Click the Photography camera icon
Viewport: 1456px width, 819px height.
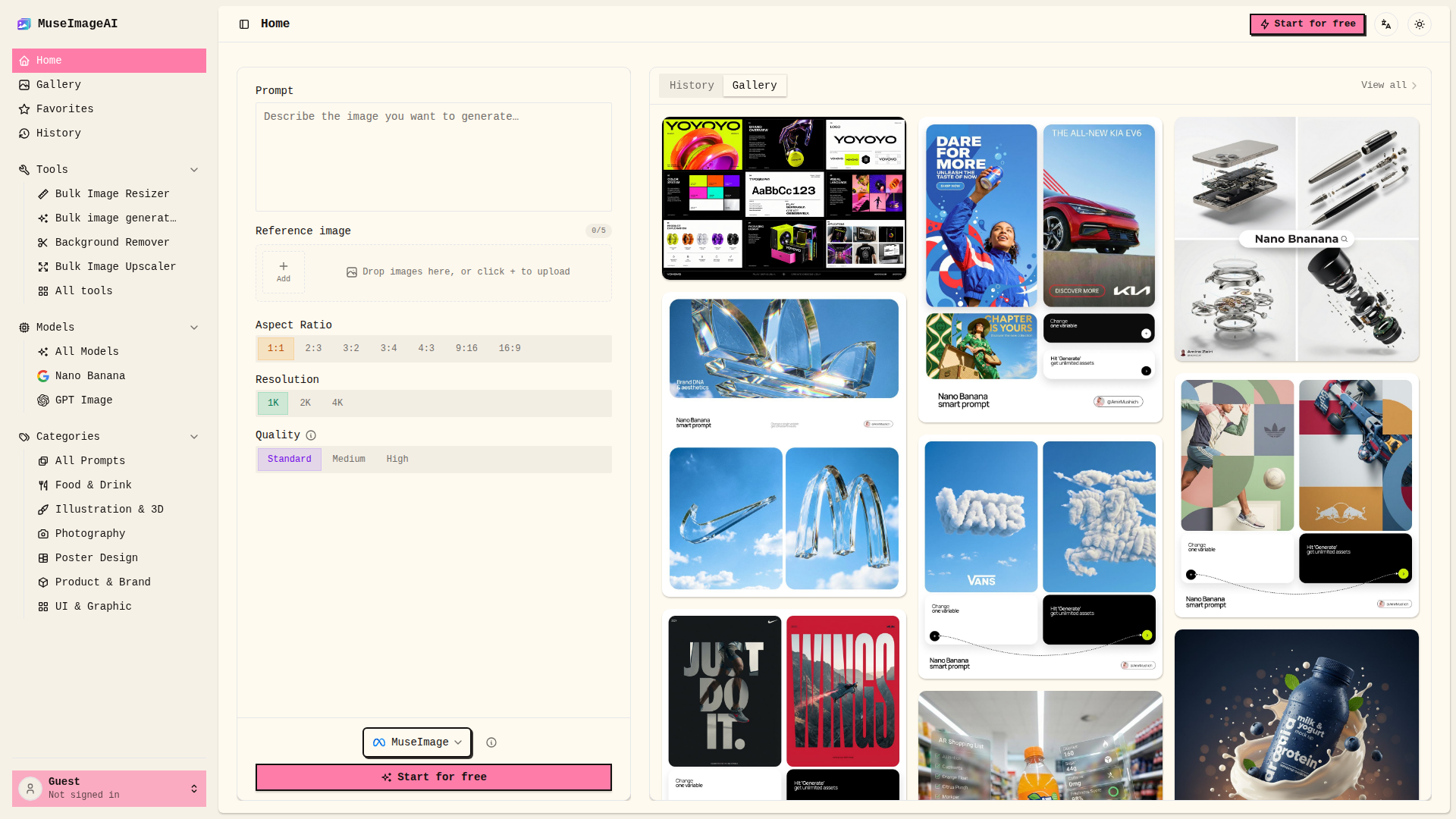(x=43, y=534)
